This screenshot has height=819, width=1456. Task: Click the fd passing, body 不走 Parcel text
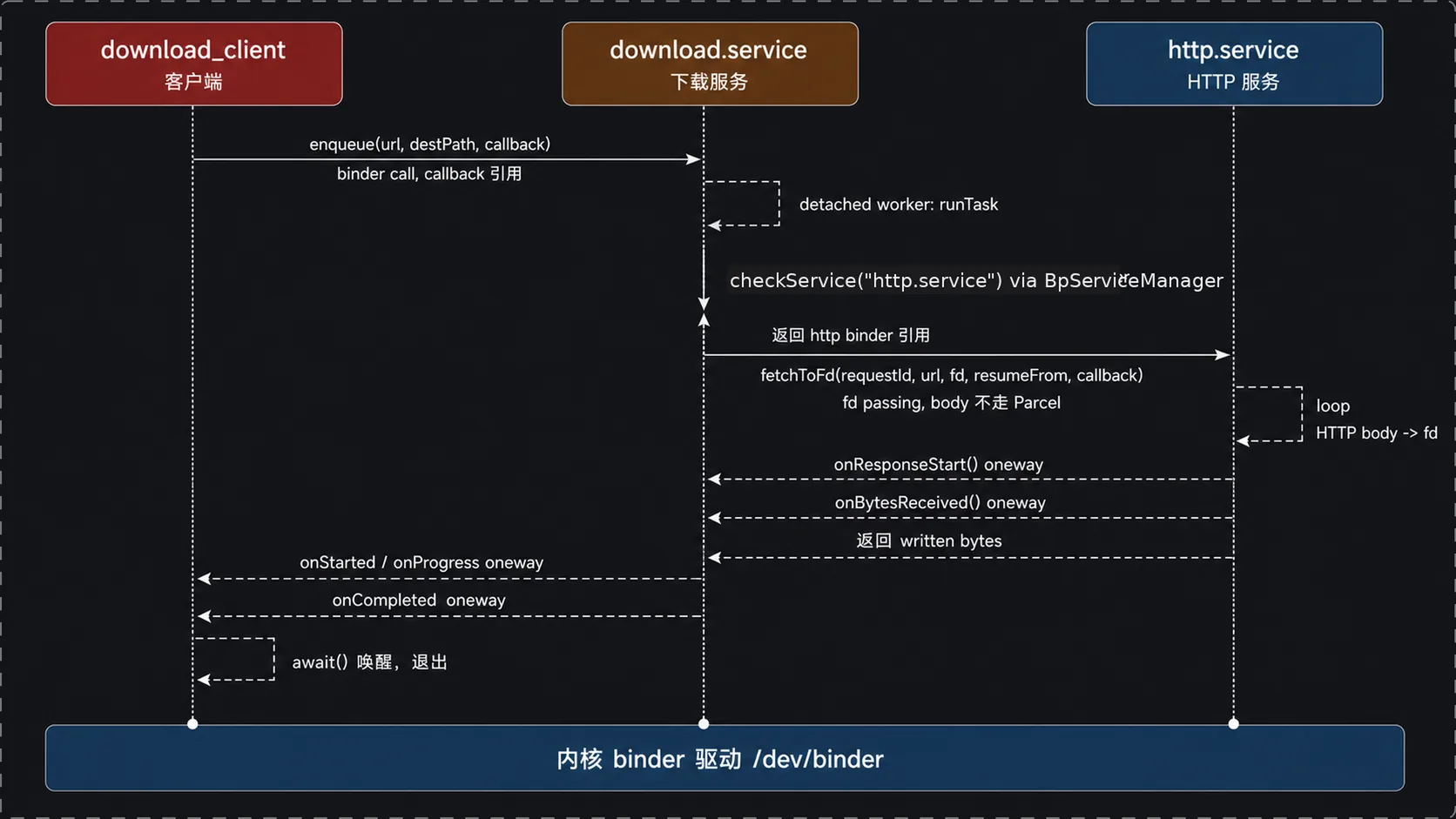point(952,403)
